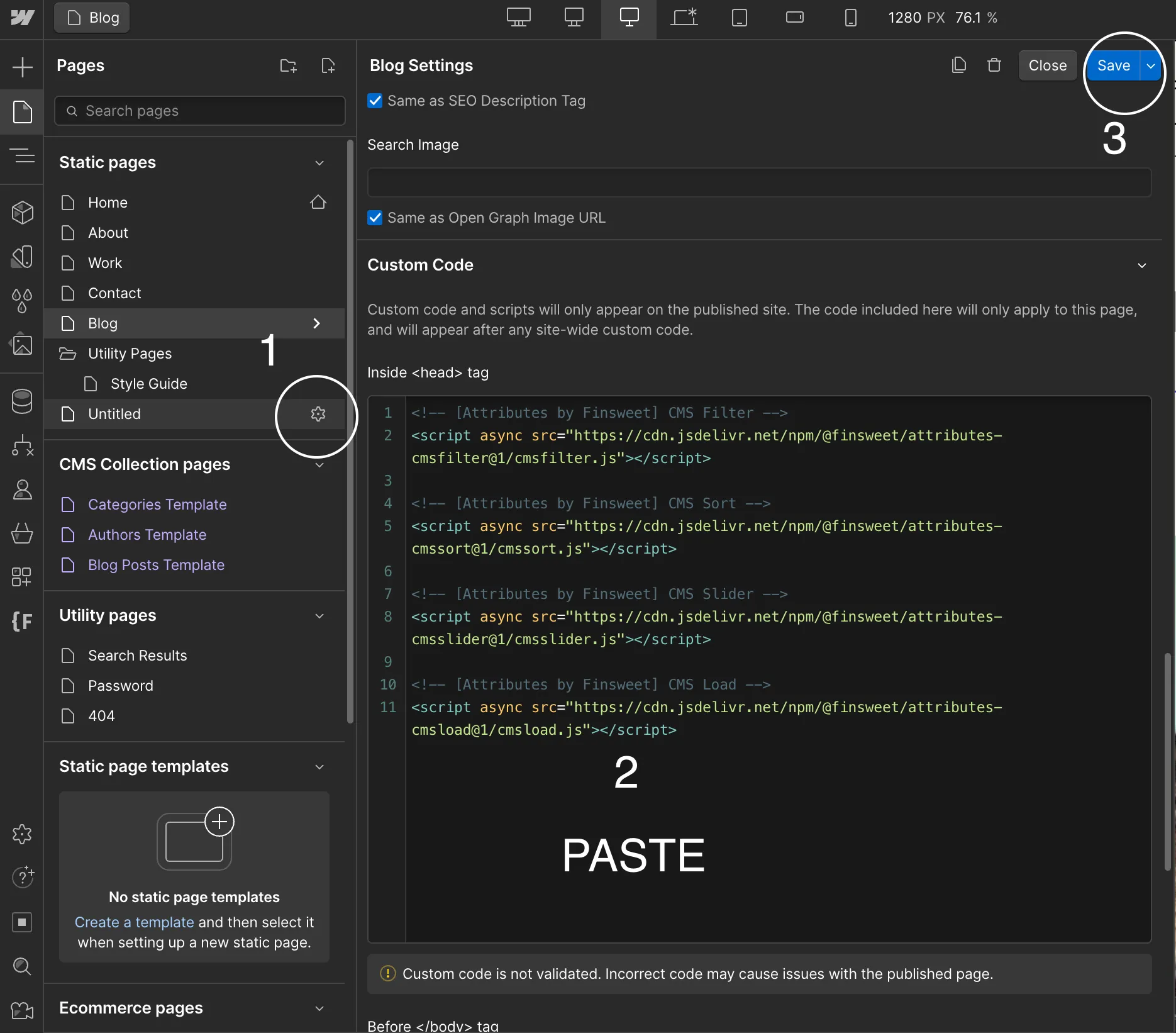Switch to largest desktop breakpoint
The width and height of the screenshot is (1176, 1033).
pos(519,18)
